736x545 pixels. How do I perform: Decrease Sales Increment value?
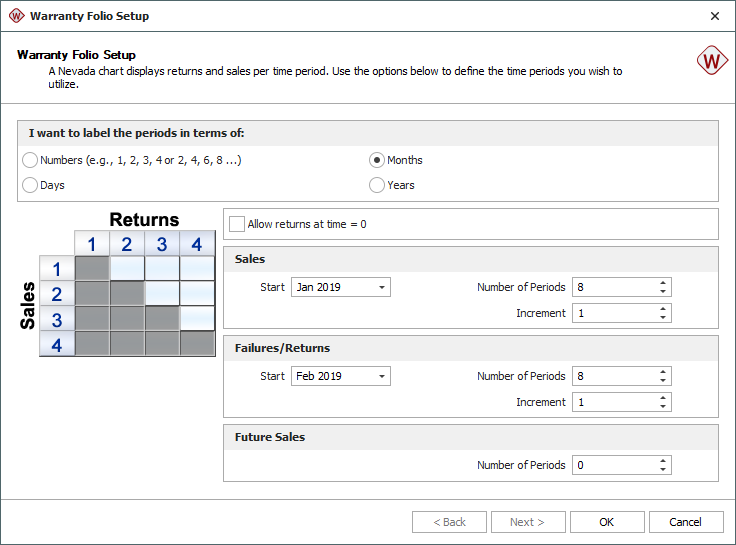[662, 318]
